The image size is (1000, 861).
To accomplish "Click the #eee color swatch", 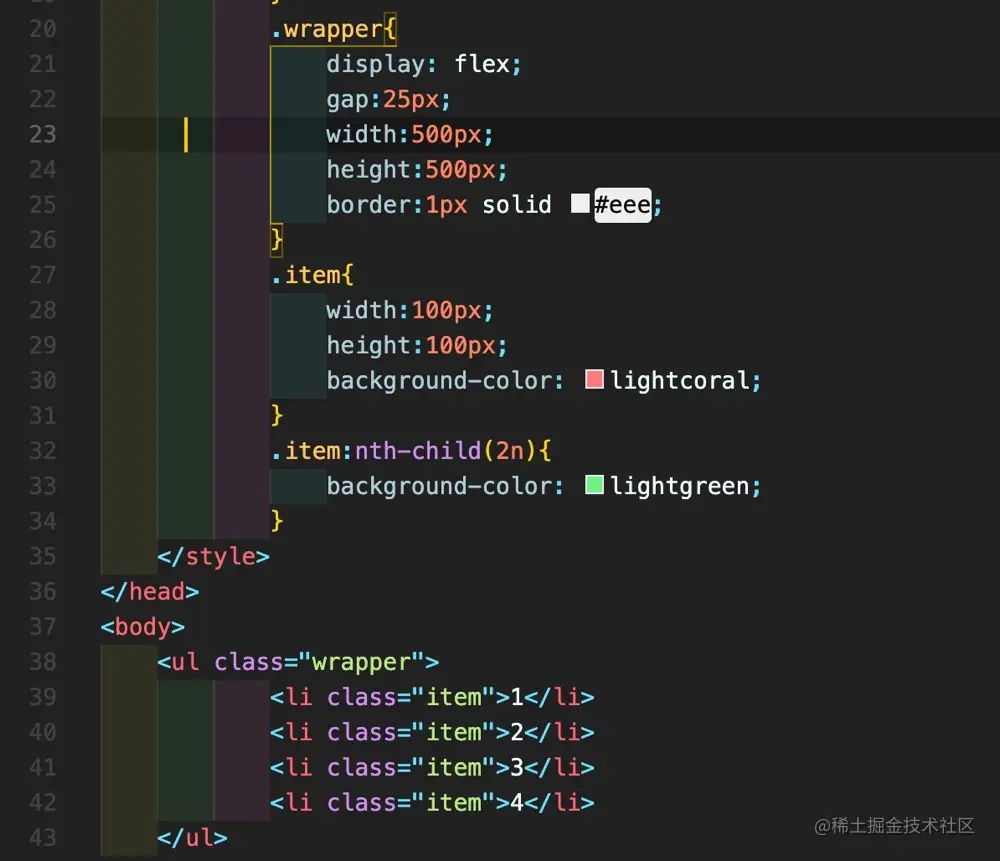I will 580,203.
